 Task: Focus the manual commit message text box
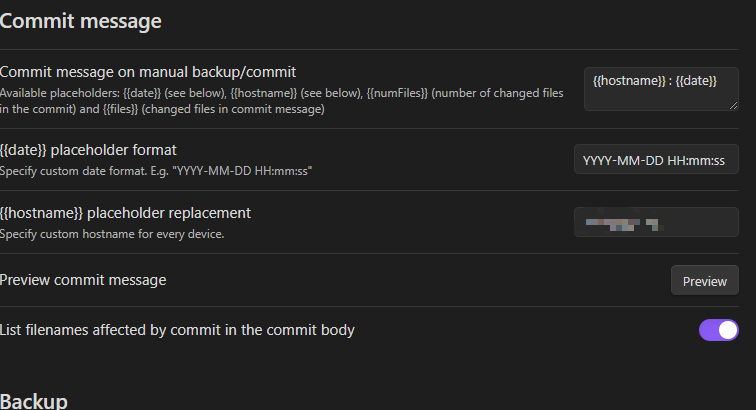point(660,88)
